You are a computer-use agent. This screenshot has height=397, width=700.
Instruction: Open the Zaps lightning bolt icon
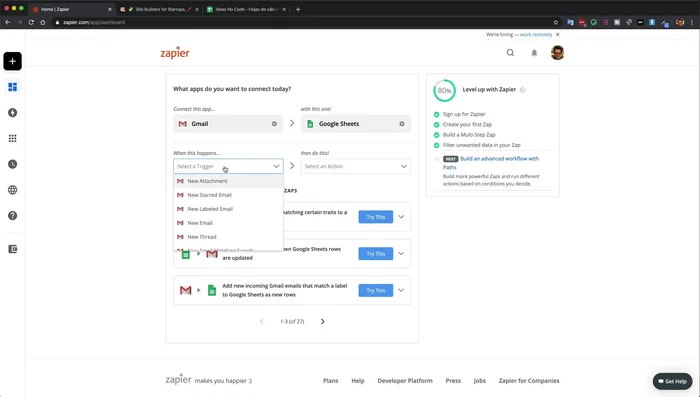(12, 113)
